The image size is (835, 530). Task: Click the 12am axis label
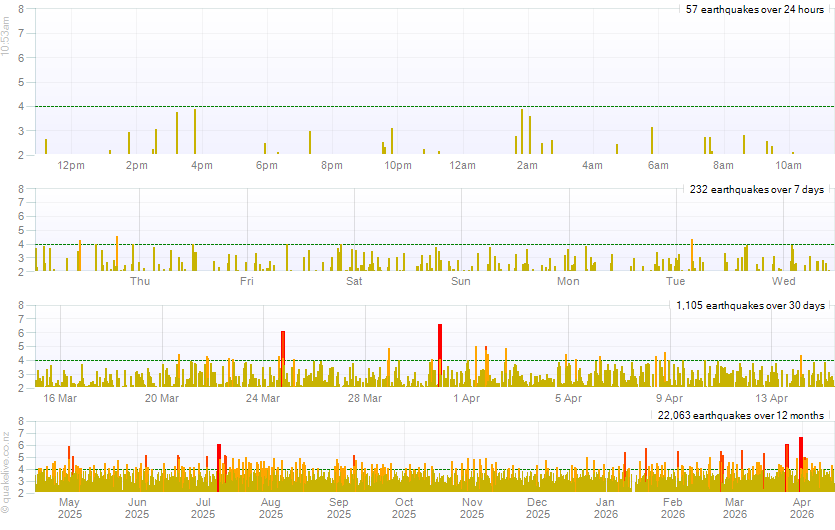click(462, 165)
